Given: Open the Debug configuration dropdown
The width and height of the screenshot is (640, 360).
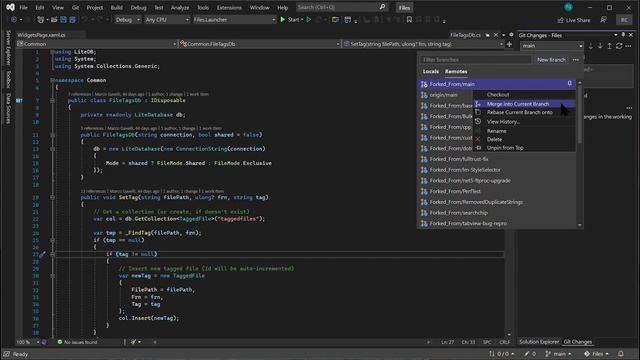Looking at the screenshot, I should point(127,20).
